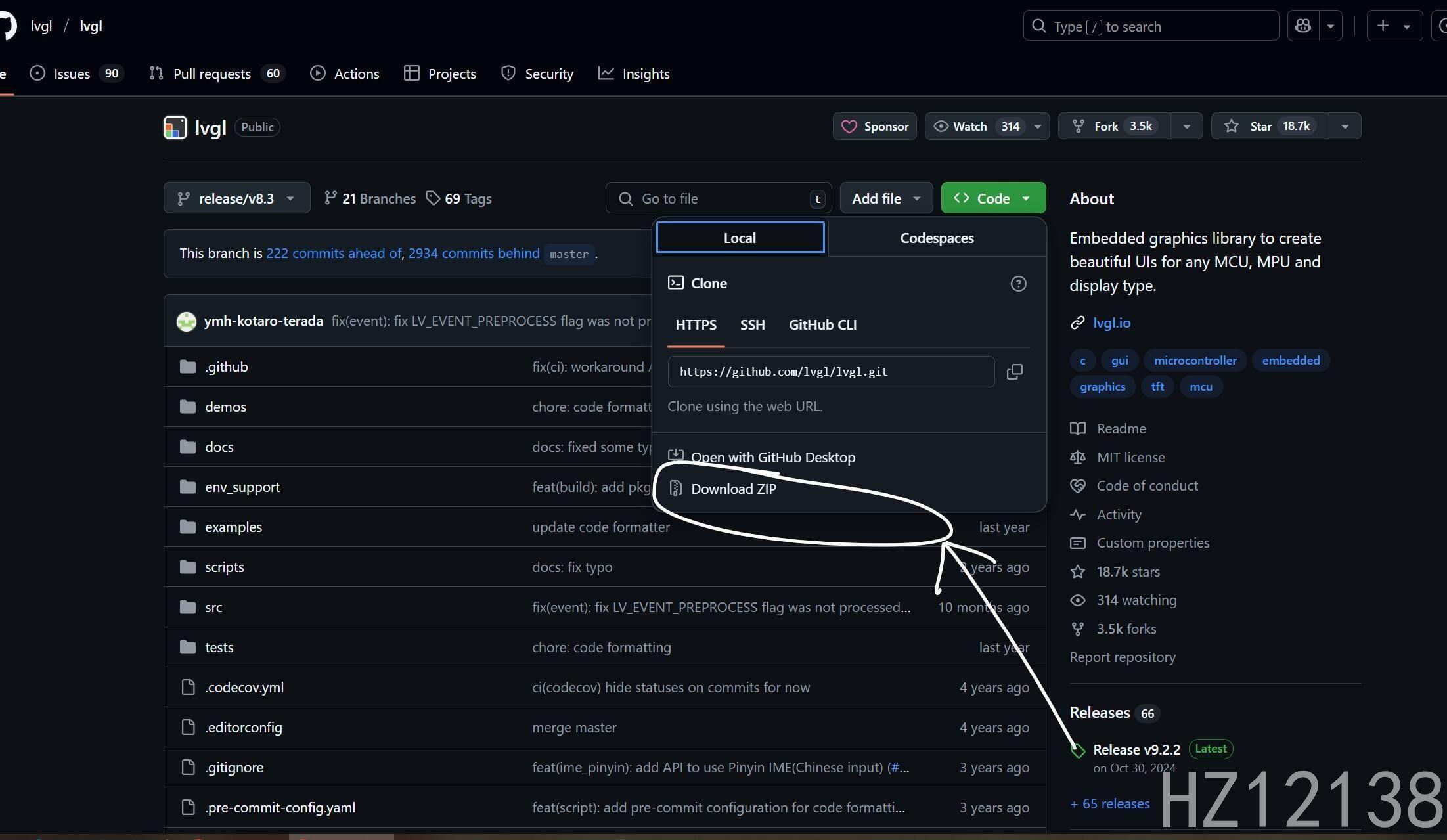Click the env_support folder icon
This screenshot has width=1447, height=840.
188,487
